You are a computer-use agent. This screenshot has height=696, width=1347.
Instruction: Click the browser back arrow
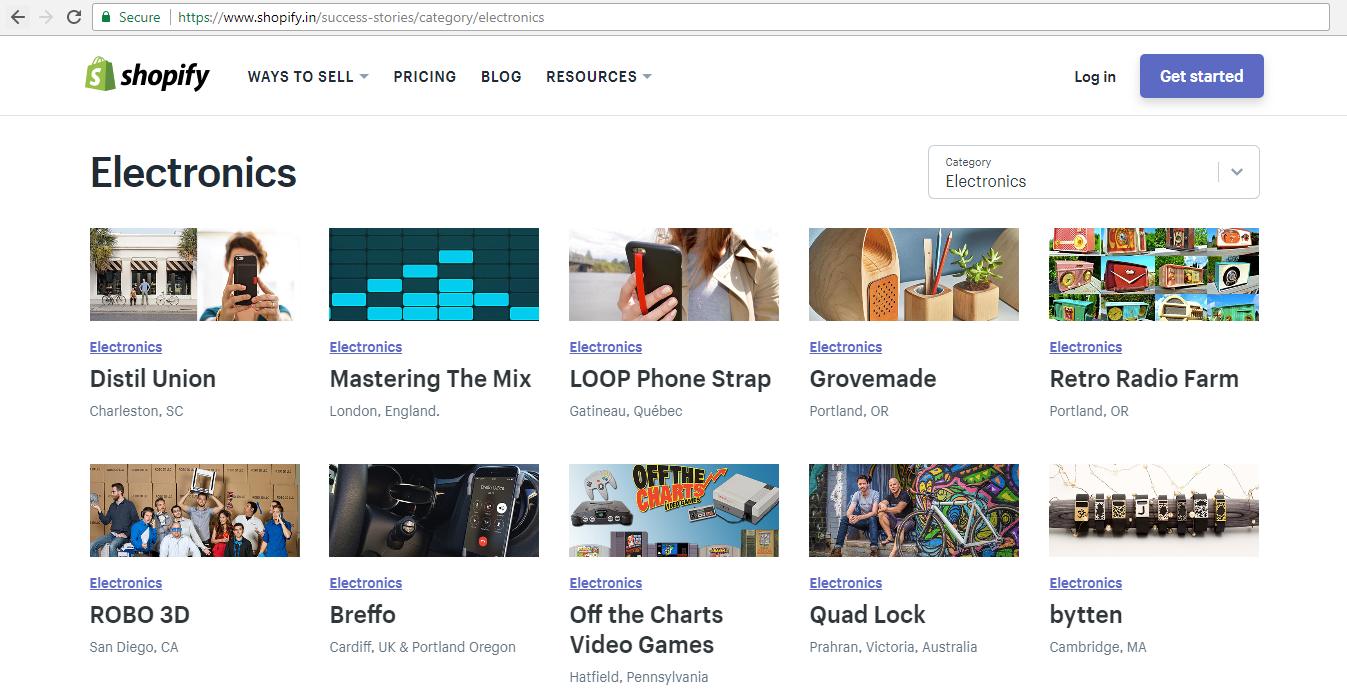click(18, 17)
